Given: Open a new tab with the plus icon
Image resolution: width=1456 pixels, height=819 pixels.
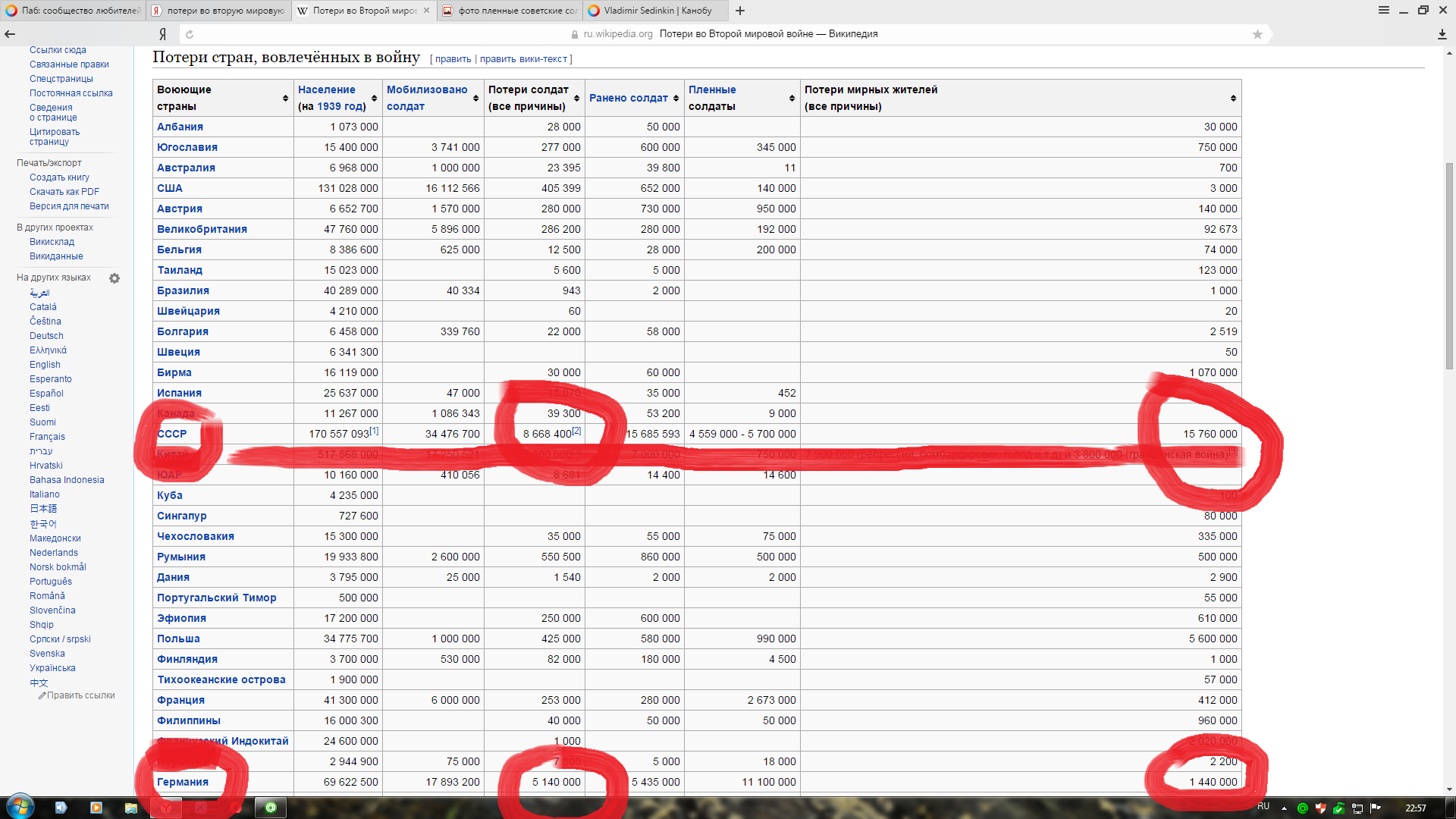Looking at the screenshot, I should tap(740, 11).
